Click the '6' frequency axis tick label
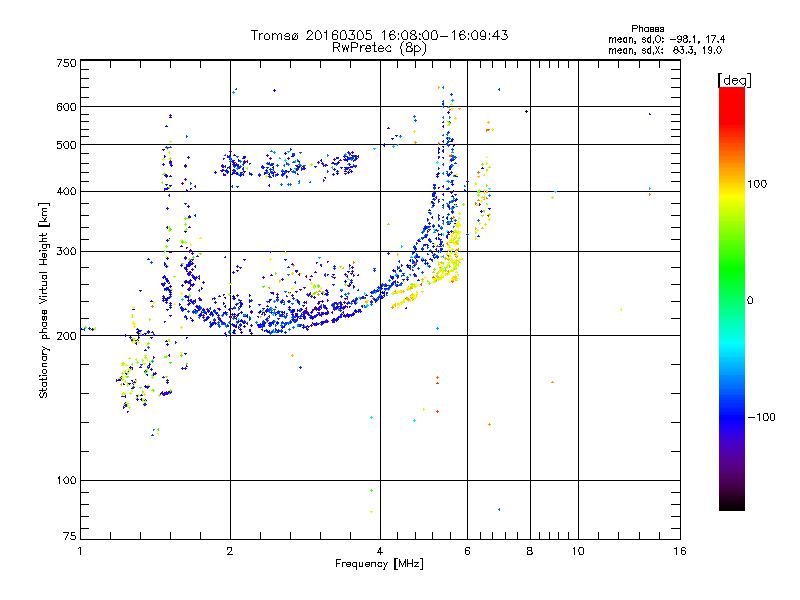Screen dimensions: 800x600 (467, 551)
